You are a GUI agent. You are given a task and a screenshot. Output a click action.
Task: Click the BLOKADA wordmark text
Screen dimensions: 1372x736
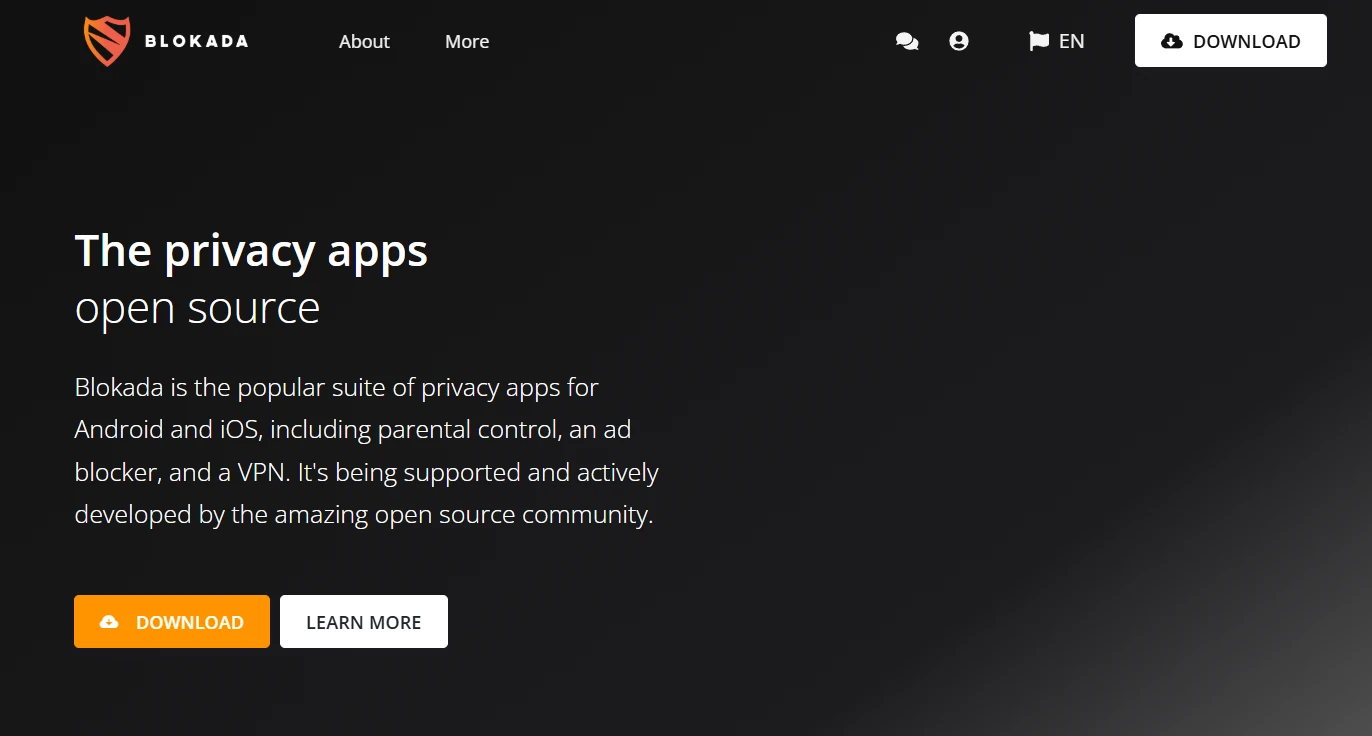coord(196,42)
